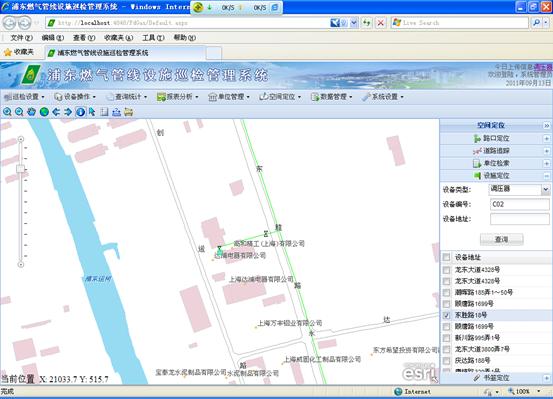Expand the 路口定位 panel section
The width and height of the screenshot is (553, 399).
click(x=546, y=138)
